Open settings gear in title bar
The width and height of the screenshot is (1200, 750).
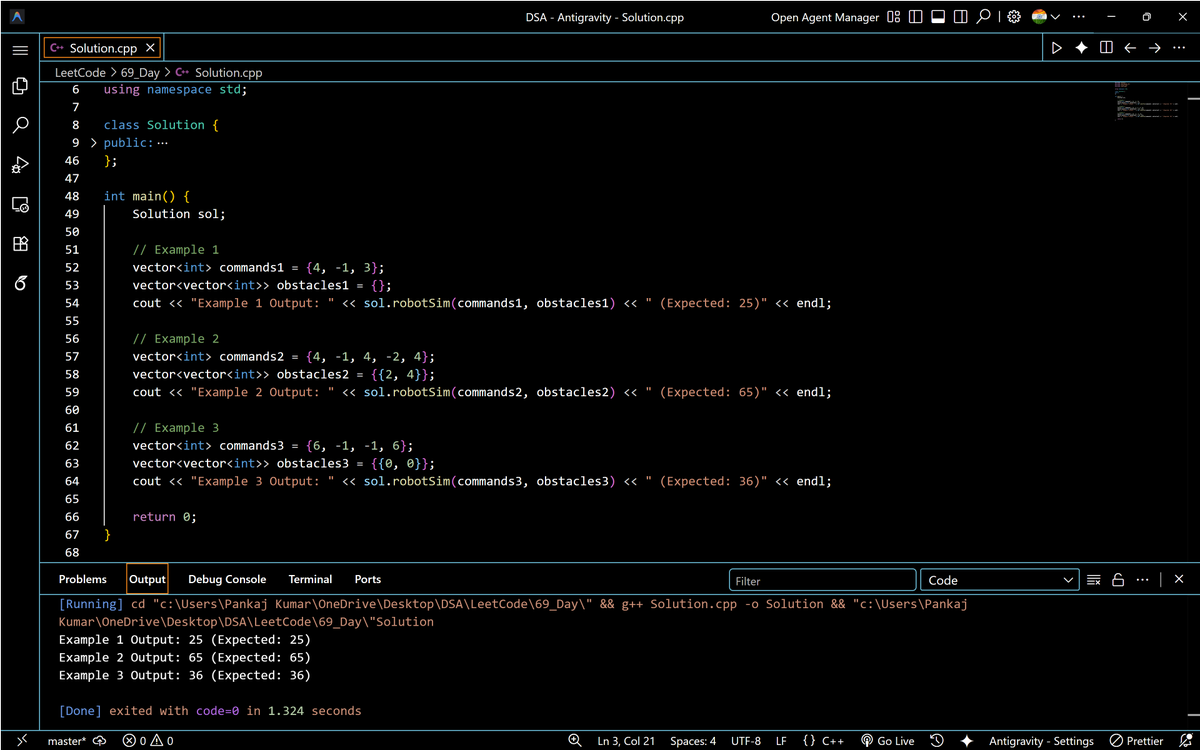pos(1014,17)
